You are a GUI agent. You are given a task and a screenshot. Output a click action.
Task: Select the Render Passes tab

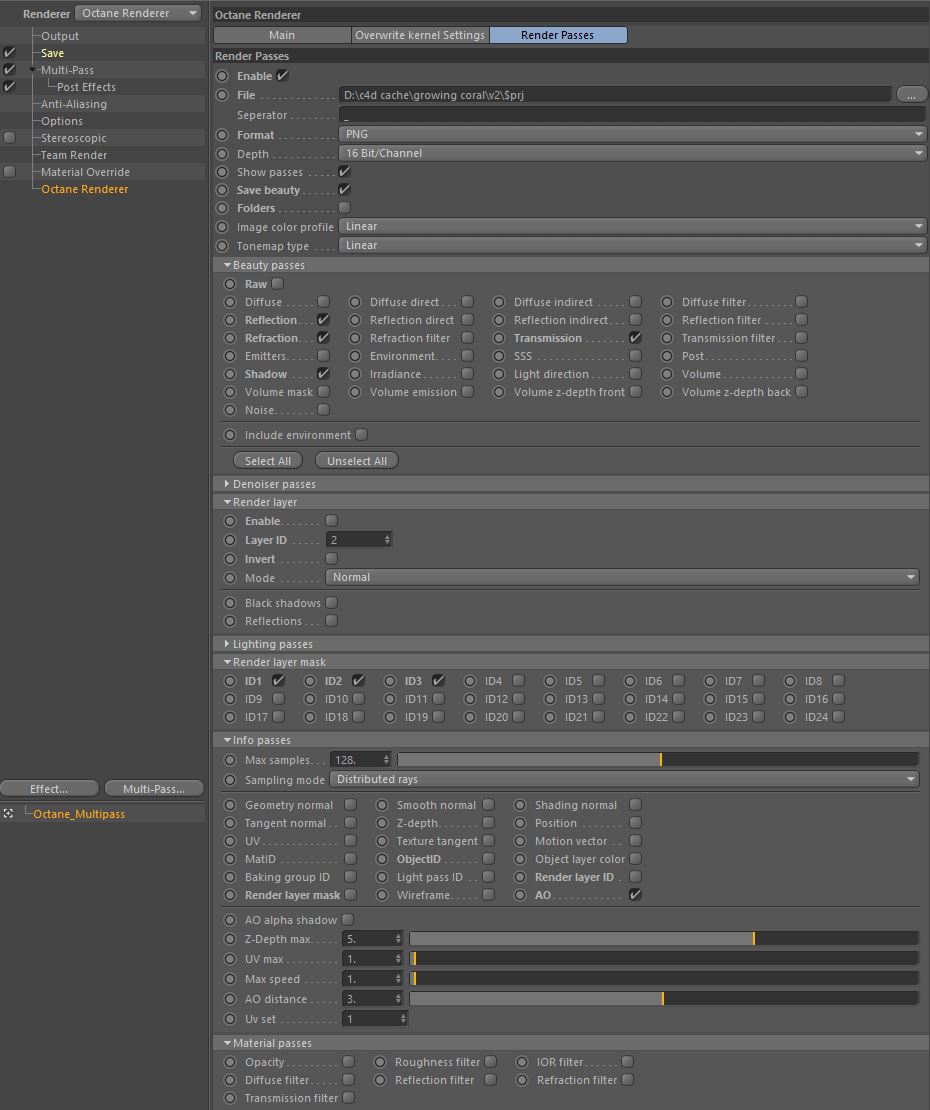tap(558, 35)
